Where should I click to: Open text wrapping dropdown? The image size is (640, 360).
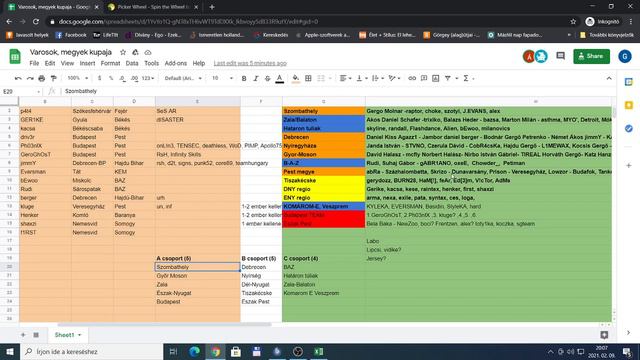tap(378, 78)
